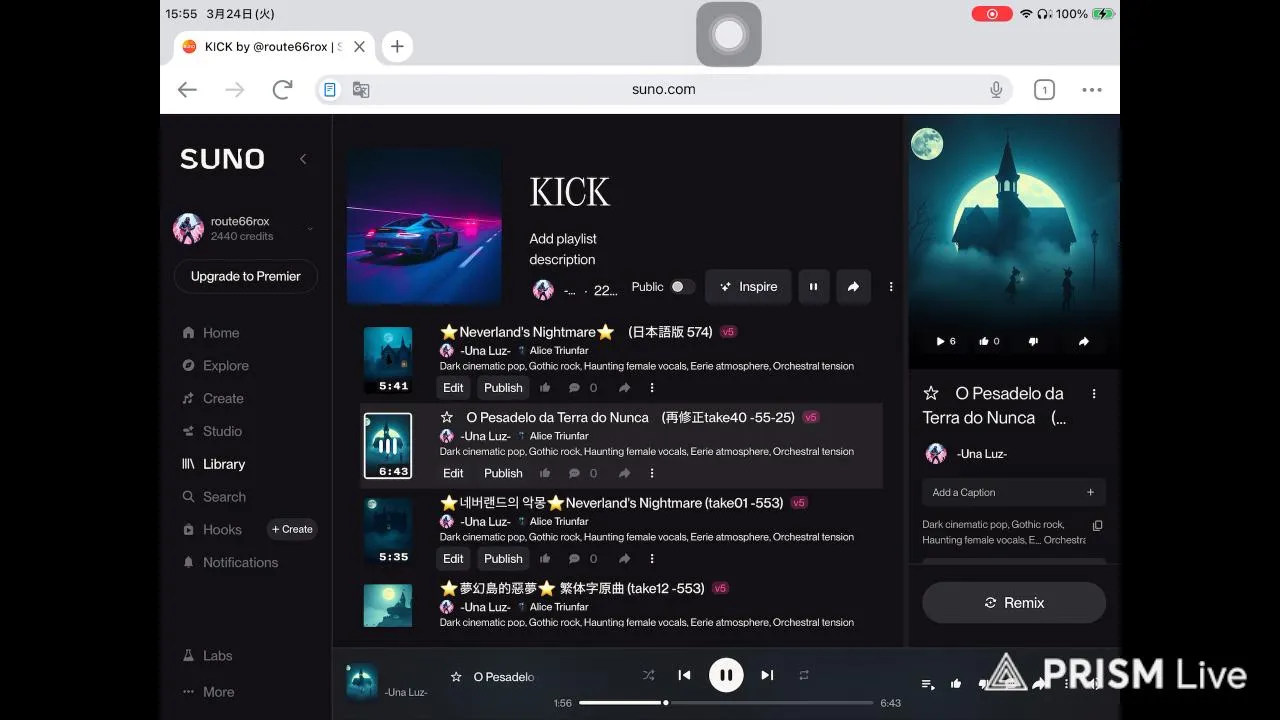Click the KICK playlist cover image
The image size is (1280, 720).
tap(424, 227)
